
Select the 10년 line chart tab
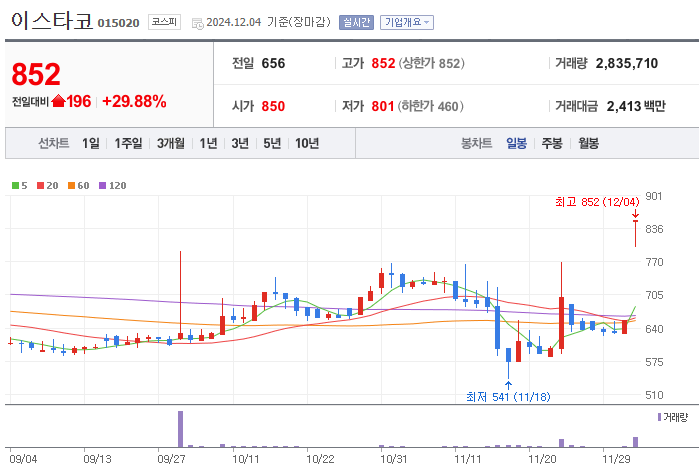tap(307, 143)
